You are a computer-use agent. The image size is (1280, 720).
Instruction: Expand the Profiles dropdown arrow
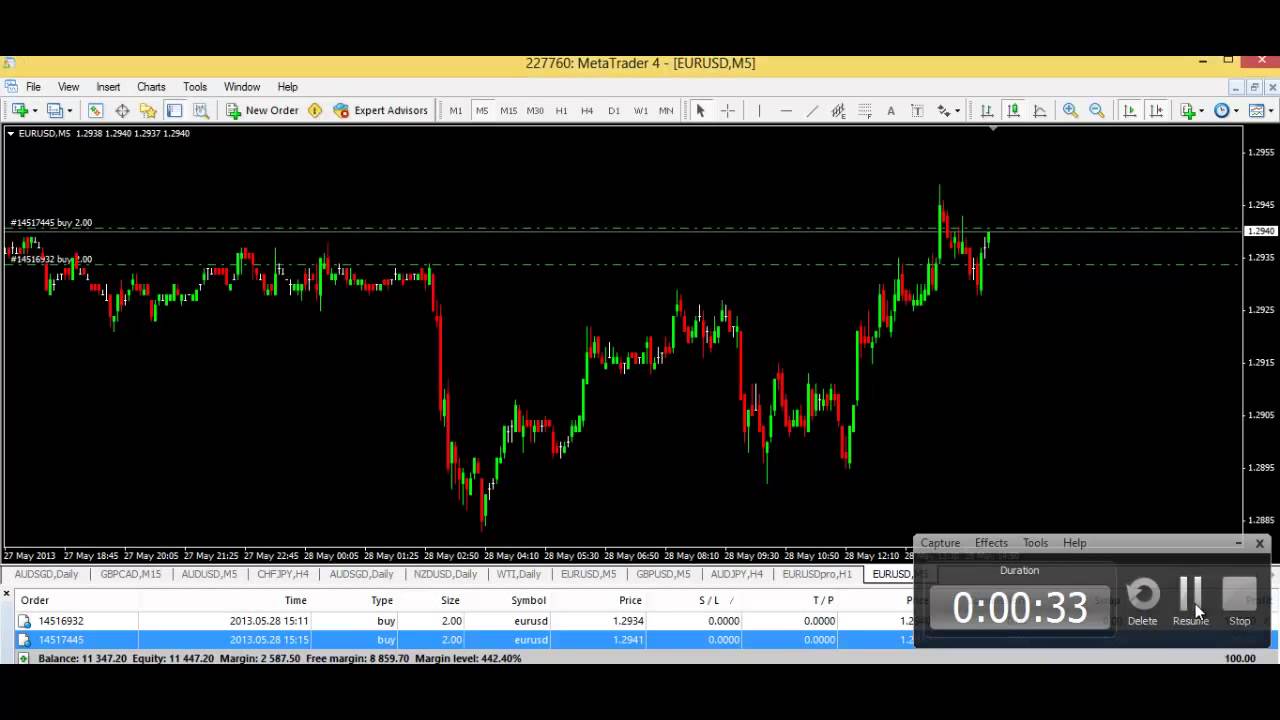70,110
